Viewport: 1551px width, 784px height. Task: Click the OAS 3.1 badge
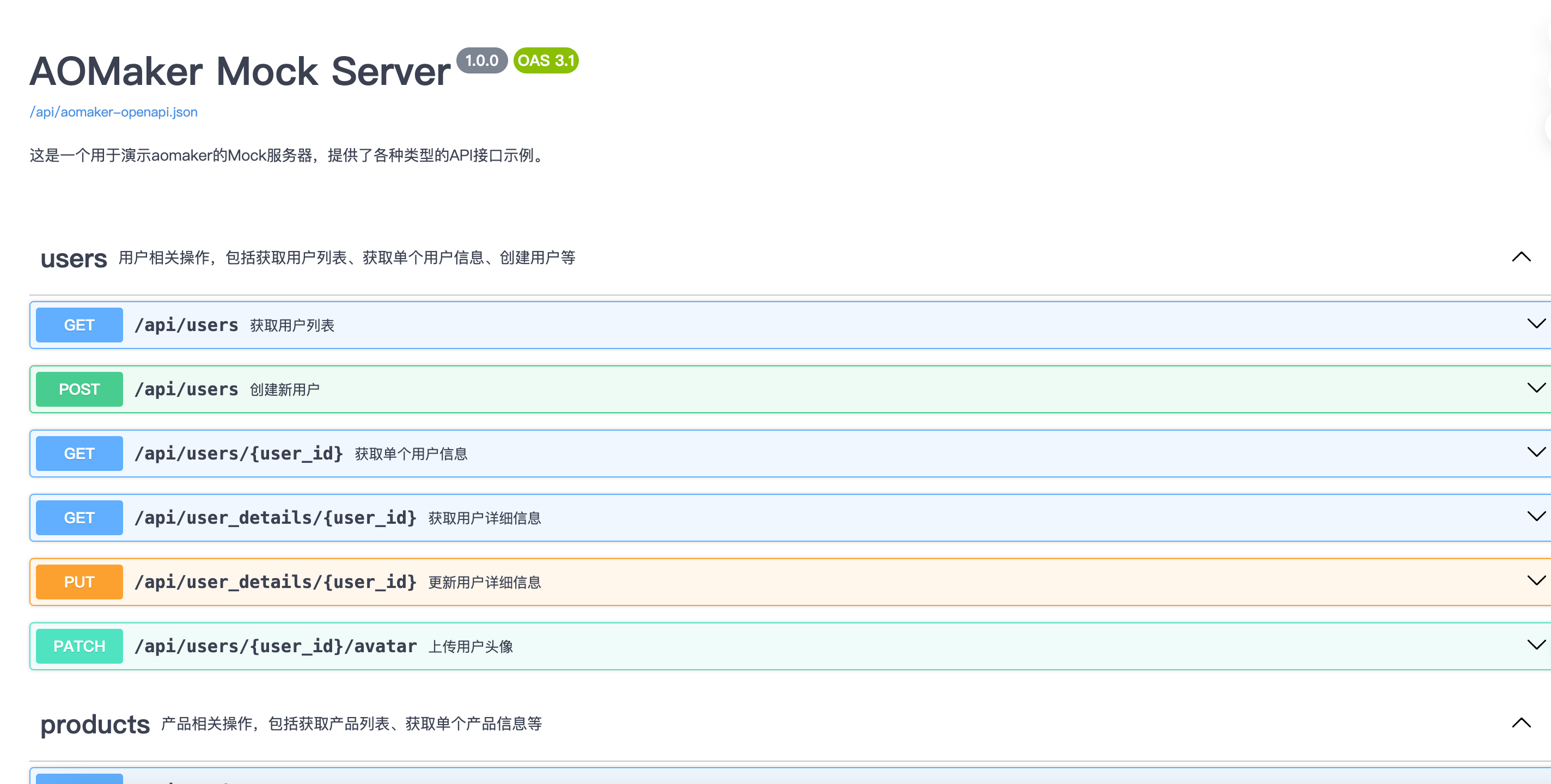(x=546, y=61)
